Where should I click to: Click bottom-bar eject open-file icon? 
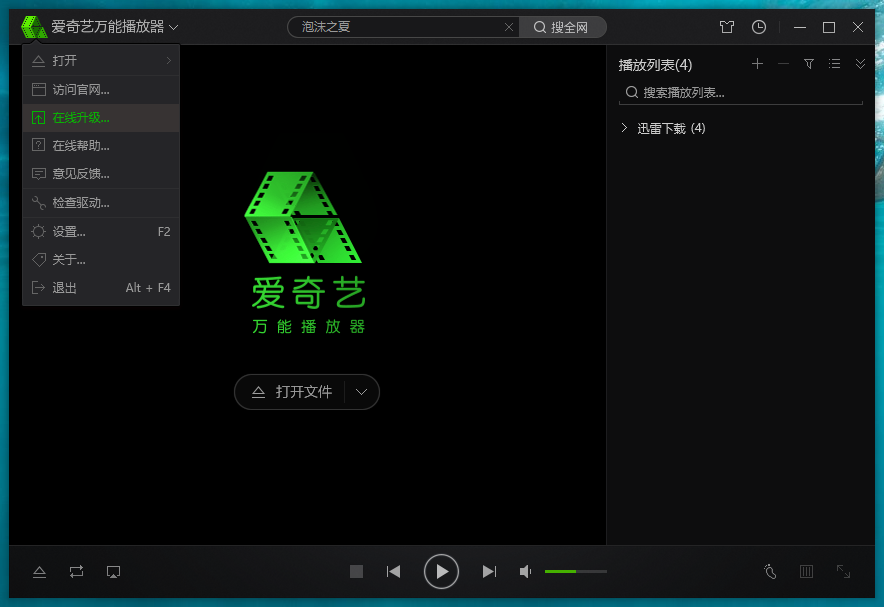[x=39, y=572]
